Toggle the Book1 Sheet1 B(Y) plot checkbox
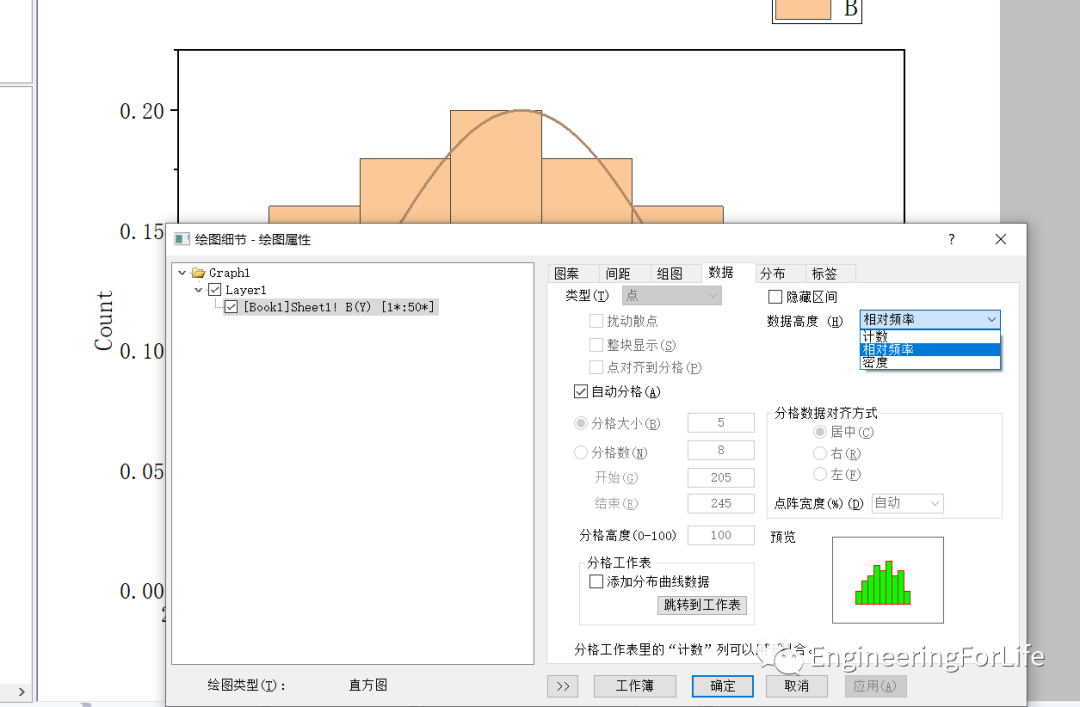The width and height of the screenshot is (1080, 707). [231, 307]
